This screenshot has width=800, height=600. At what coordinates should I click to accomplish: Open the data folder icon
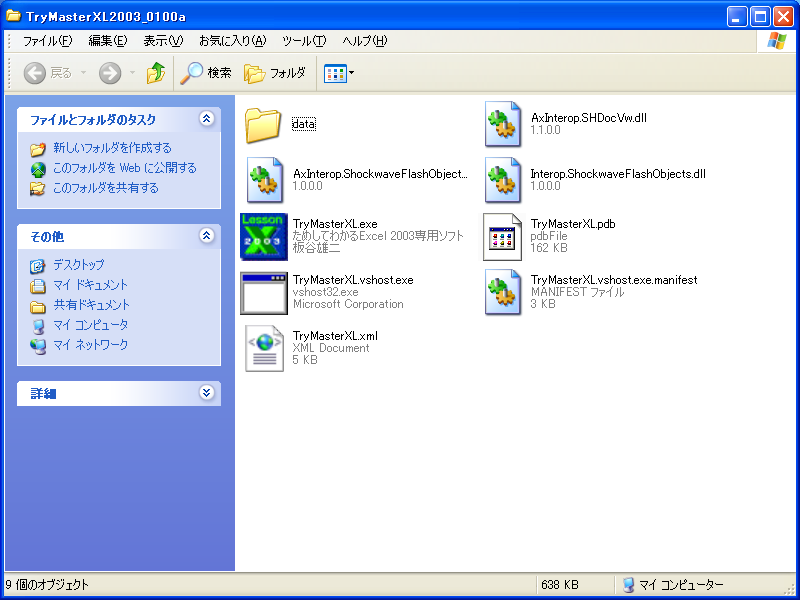263,125
